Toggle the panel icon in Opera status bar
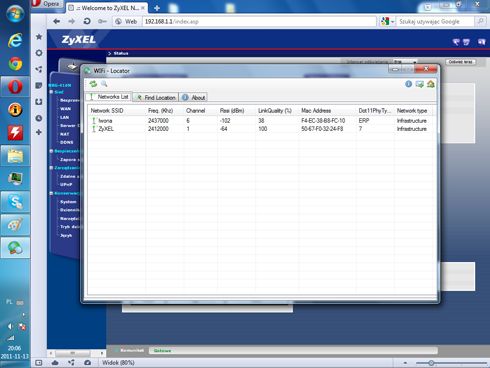 click(x=39, y=363)
